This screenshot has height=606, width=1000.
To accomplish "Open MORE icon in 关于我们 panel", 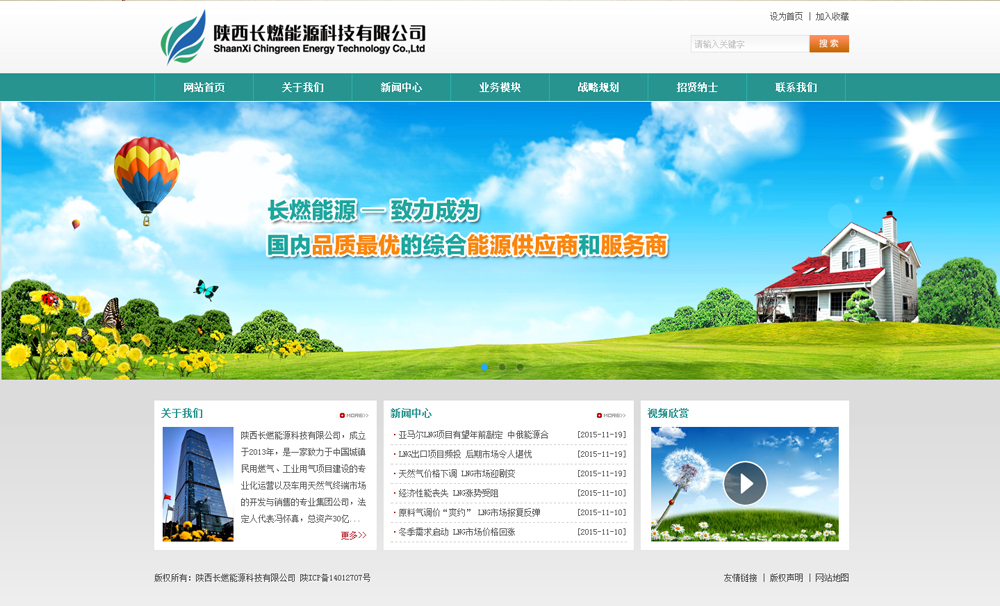I will tap(354, 415).
